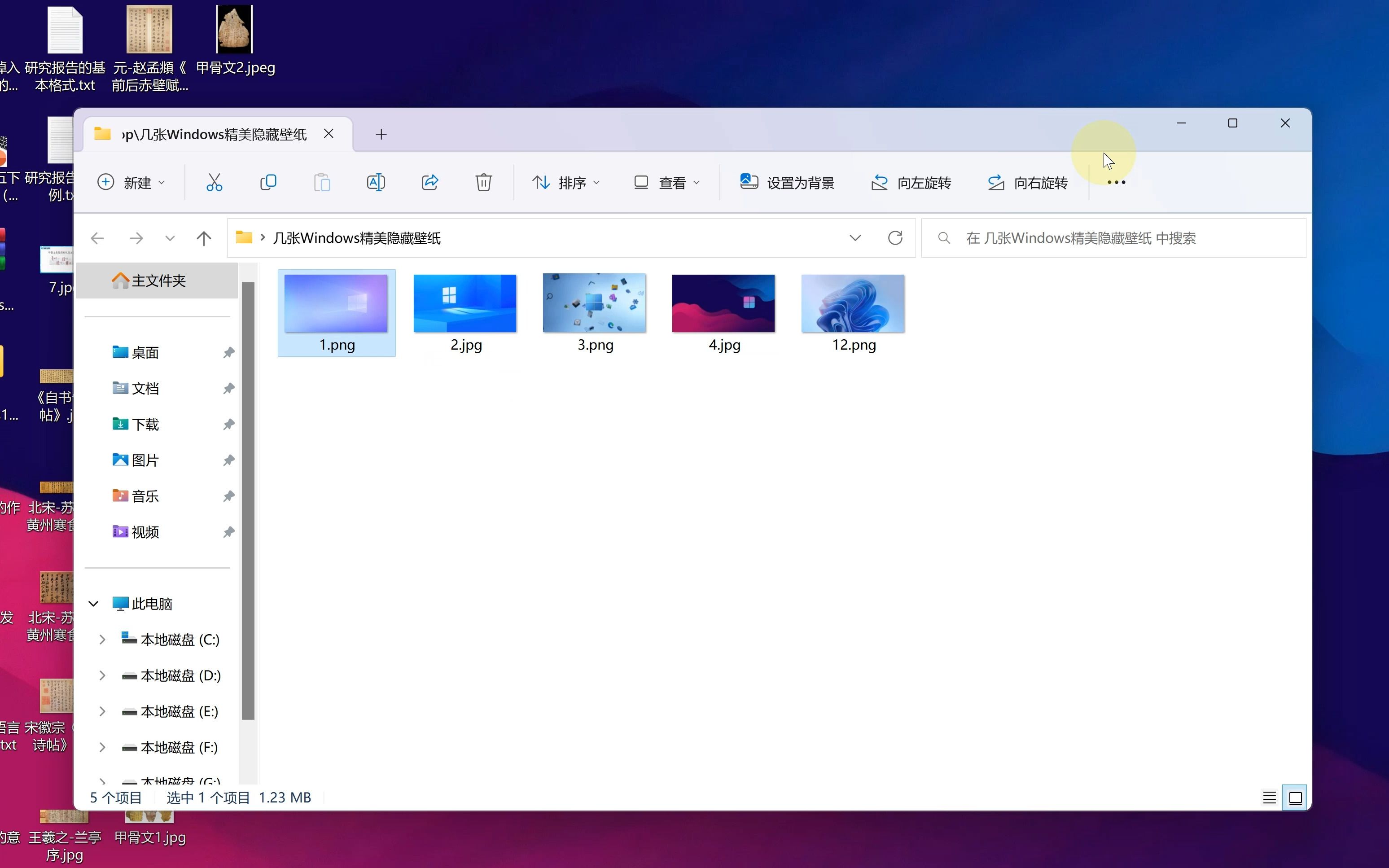Click the sidebar vertical scrollbar
Viewport: 1389px width, 868px height.
(x=248, y=500)
